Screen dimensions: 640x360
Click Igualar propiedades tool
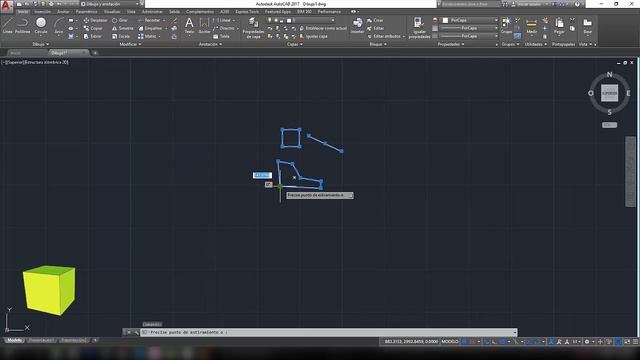419,28
